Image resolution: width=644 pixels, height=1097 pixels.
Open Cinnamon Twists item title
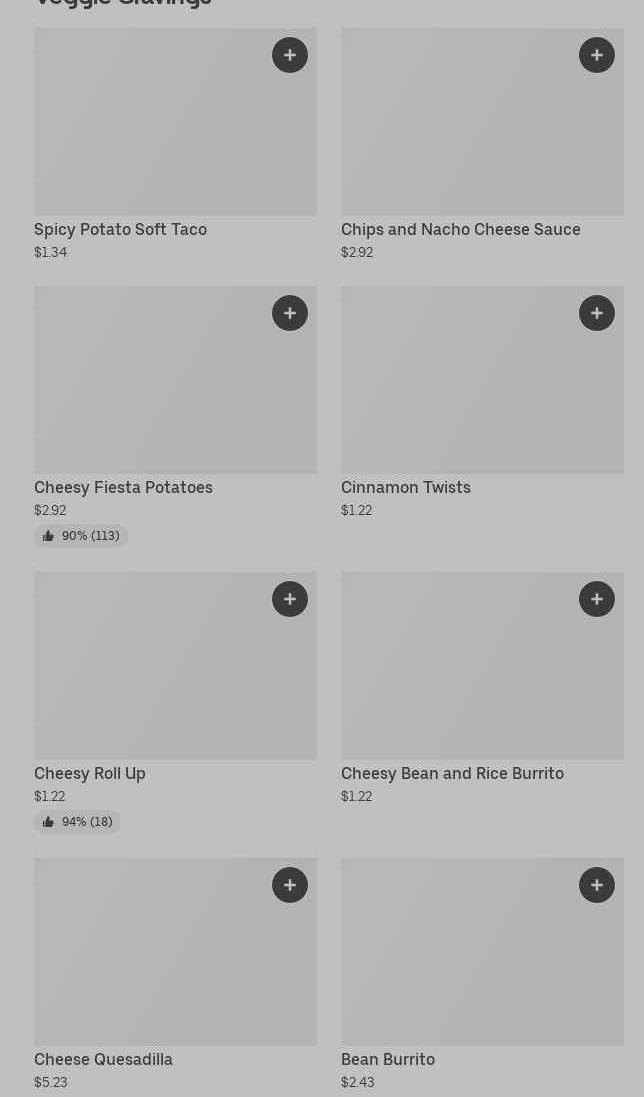pyautogui.click(x=405, y=487)
